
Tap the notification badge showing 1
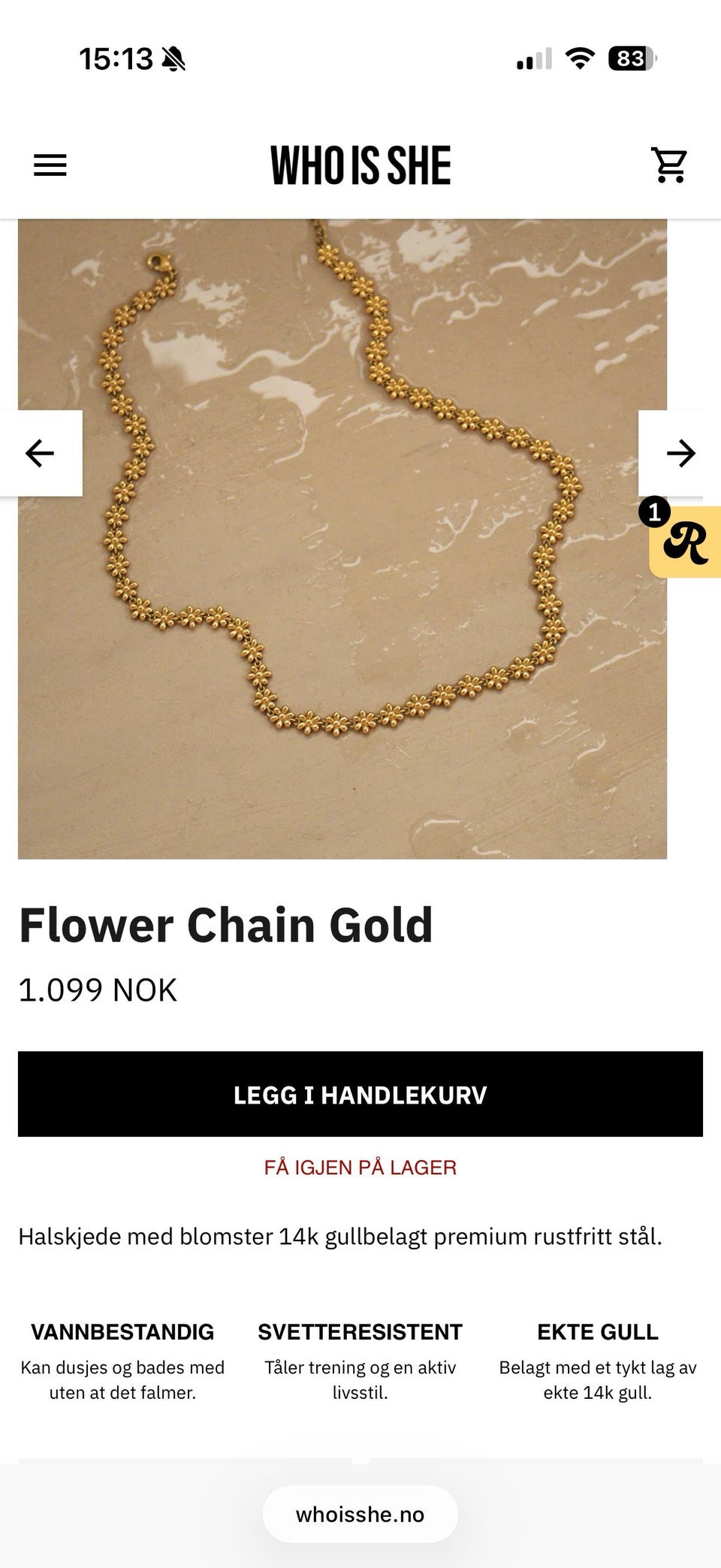(x=654, y=512)
